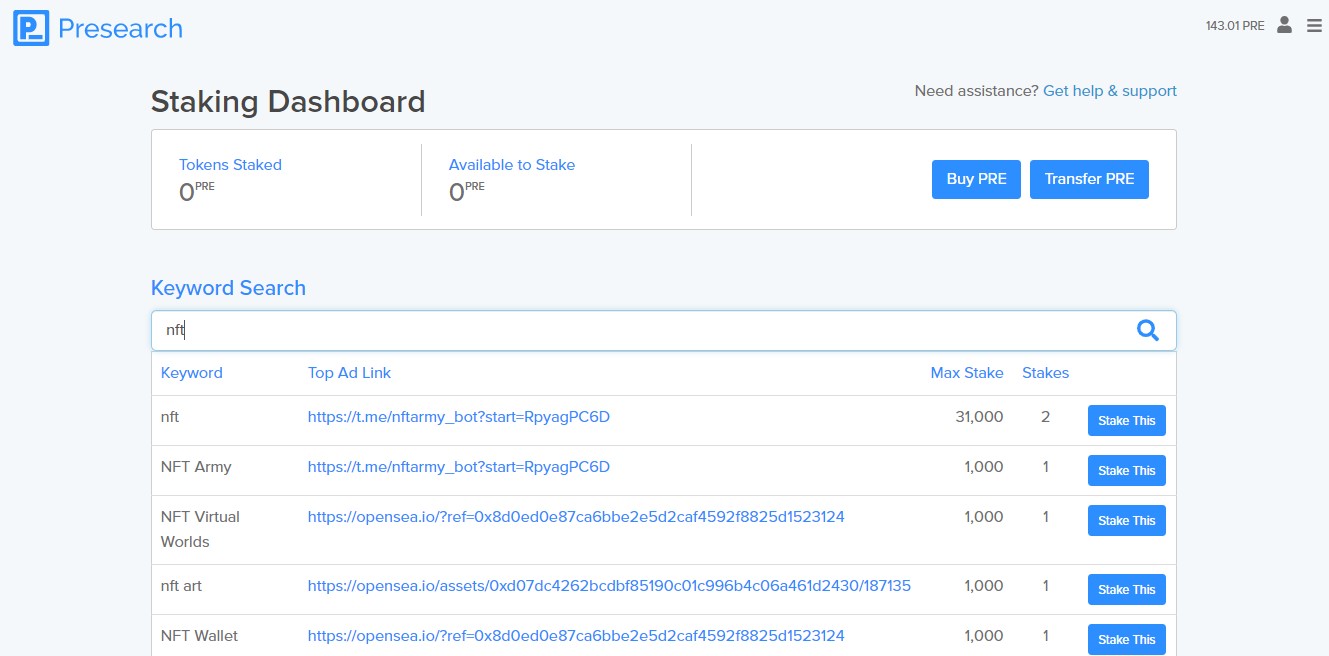Click the 'NFT Wallet' keyword cell
This screenshot has width=1329, height=656.
pos(199,636)
